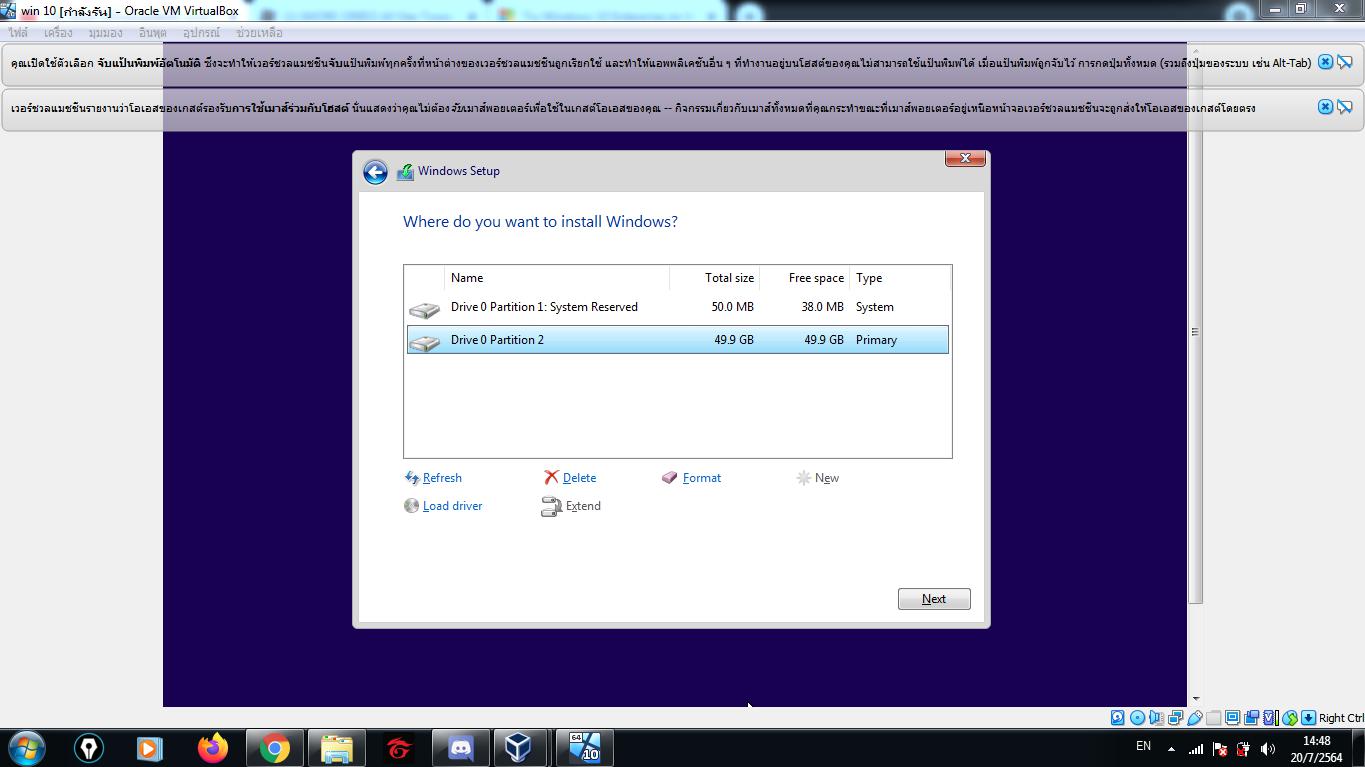
Task: Click the disk icon of Partition 1
Action: point(424,310)
